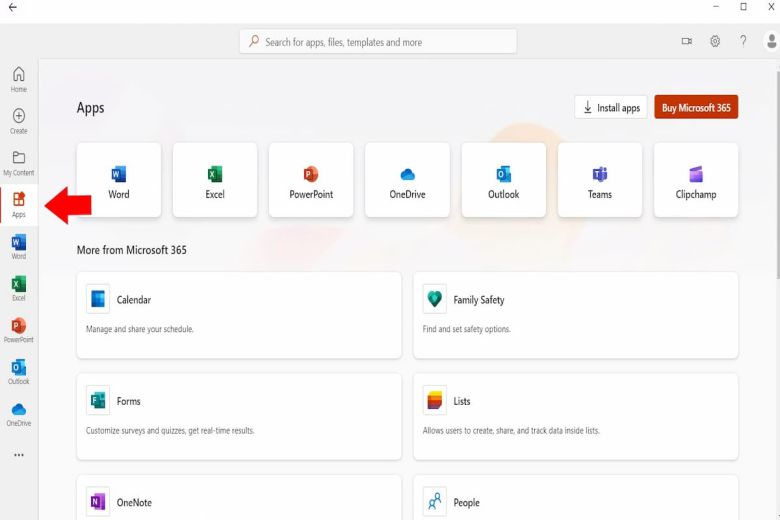The width and height of the screenshot is (780, 520).
Task: Expand more apps via ellipsis in sidebar
Action: click(x=18, y=455)
